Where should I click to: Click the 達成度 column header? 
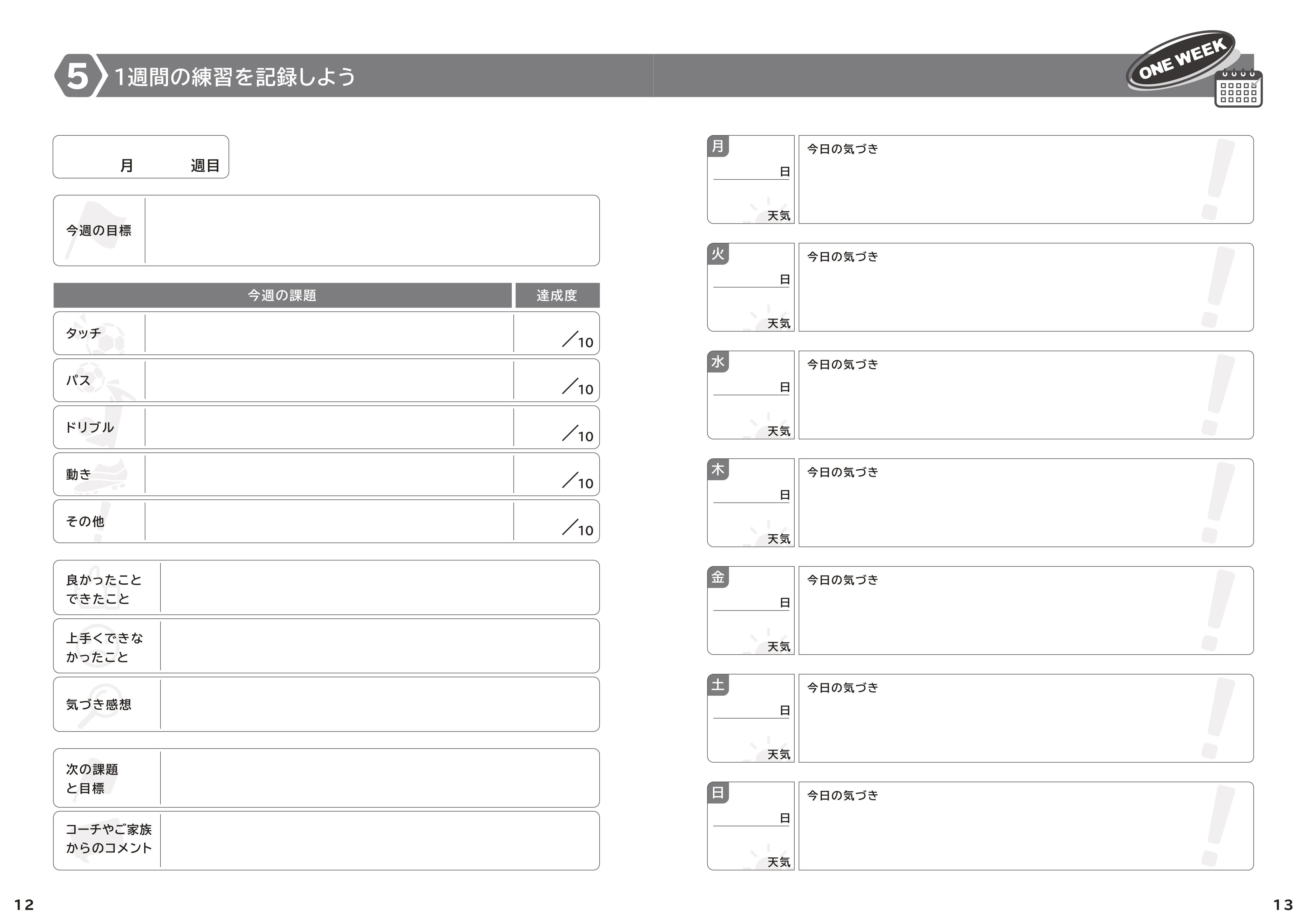(x=557, y=295)
